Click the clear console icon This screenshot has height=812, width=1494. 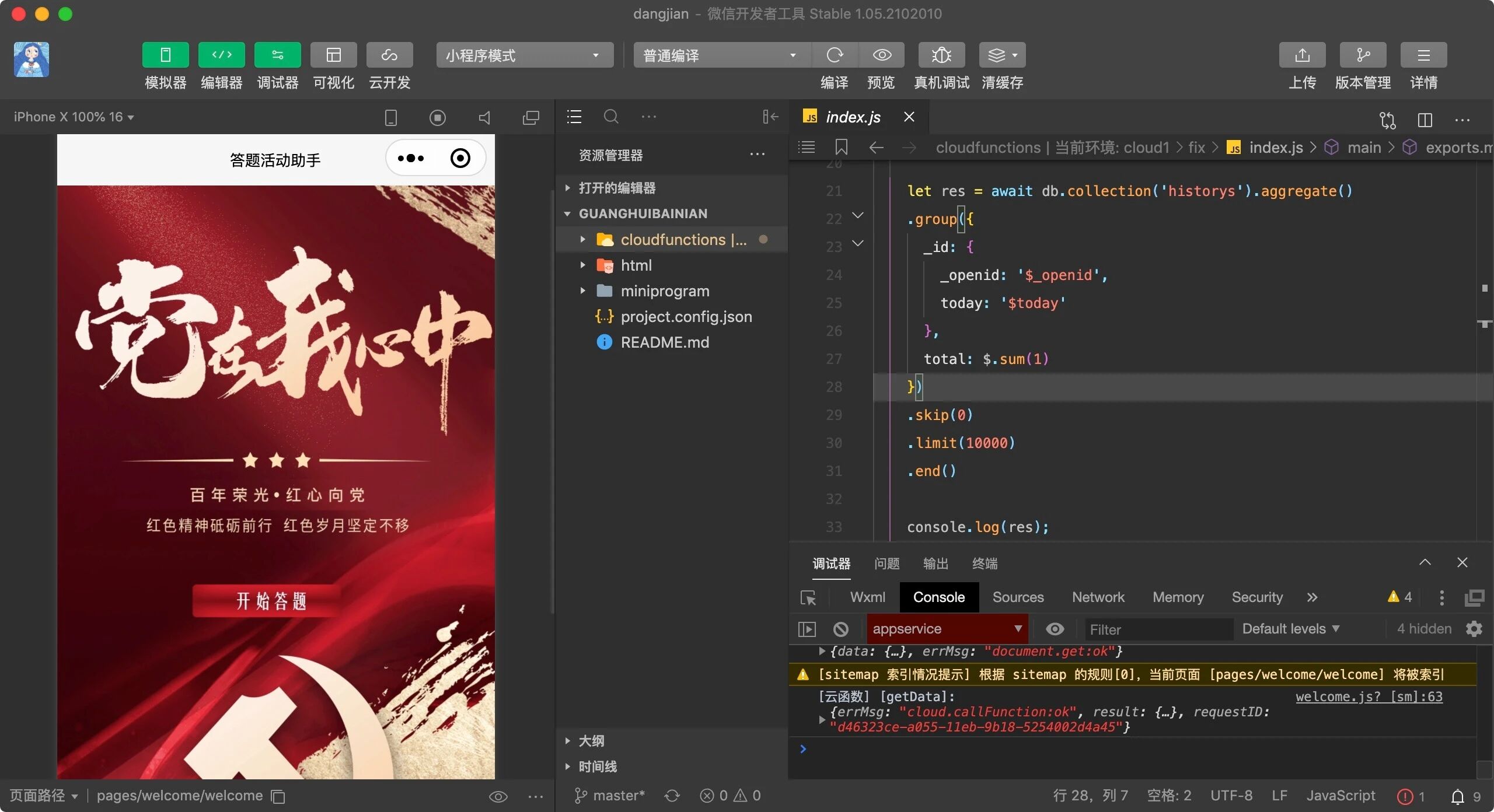point(840,629)
